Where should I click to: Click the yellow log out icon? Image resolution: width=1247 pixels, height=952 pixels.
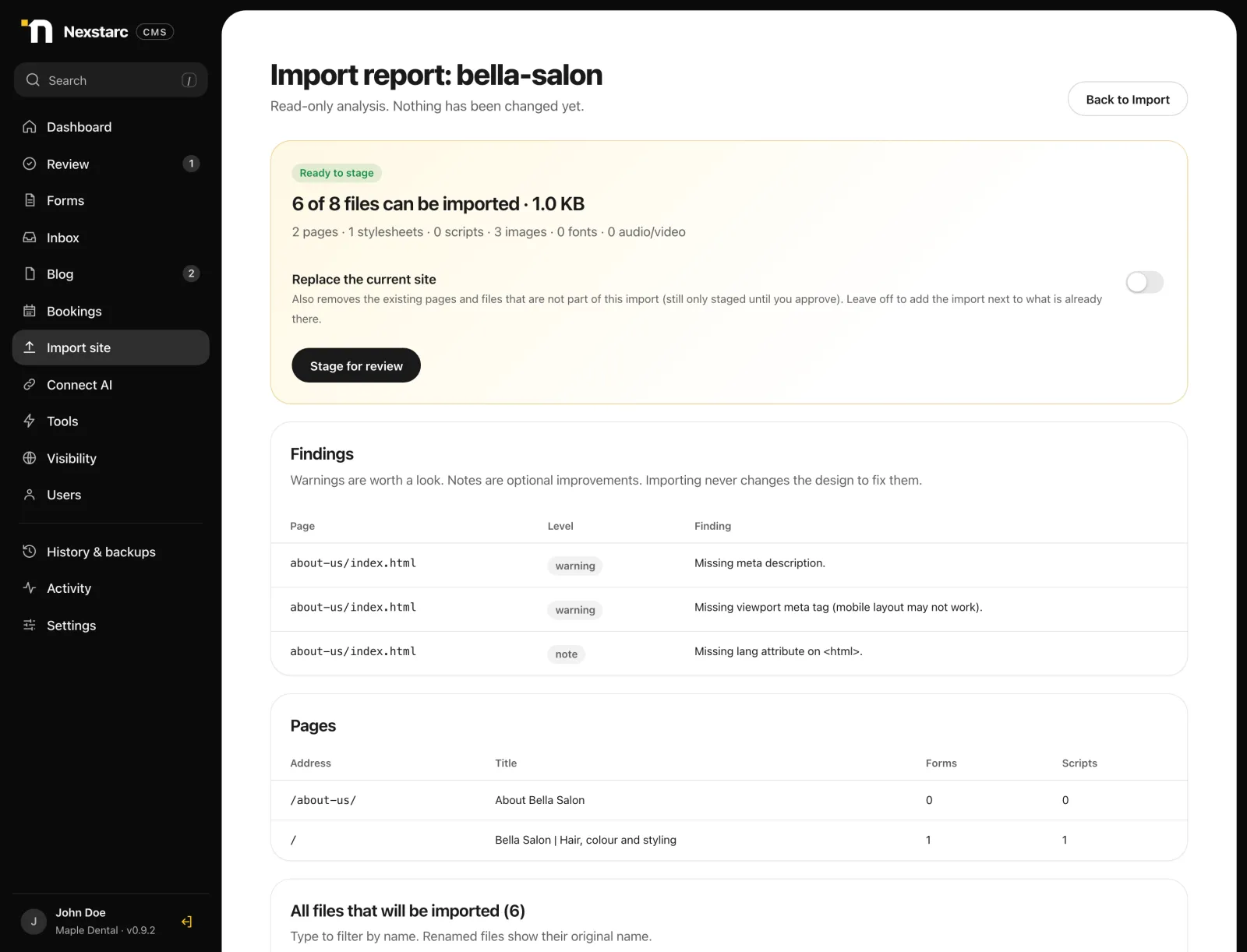point(187,922)
